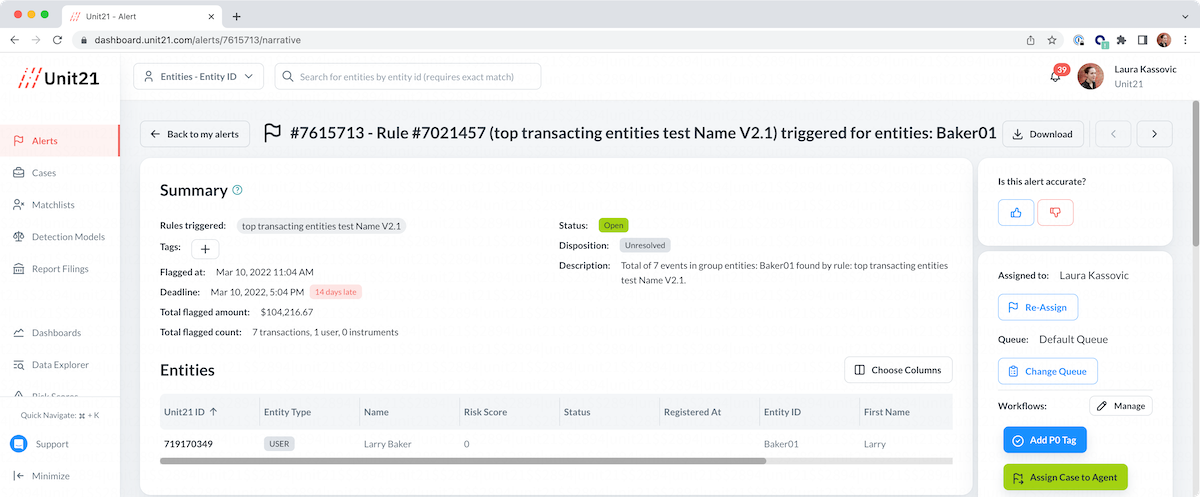Screen dimensions: 1200x497
Task: Click the Add P0 Tag workflow button
Action: pyautogui.click(x=1046, y=440)
